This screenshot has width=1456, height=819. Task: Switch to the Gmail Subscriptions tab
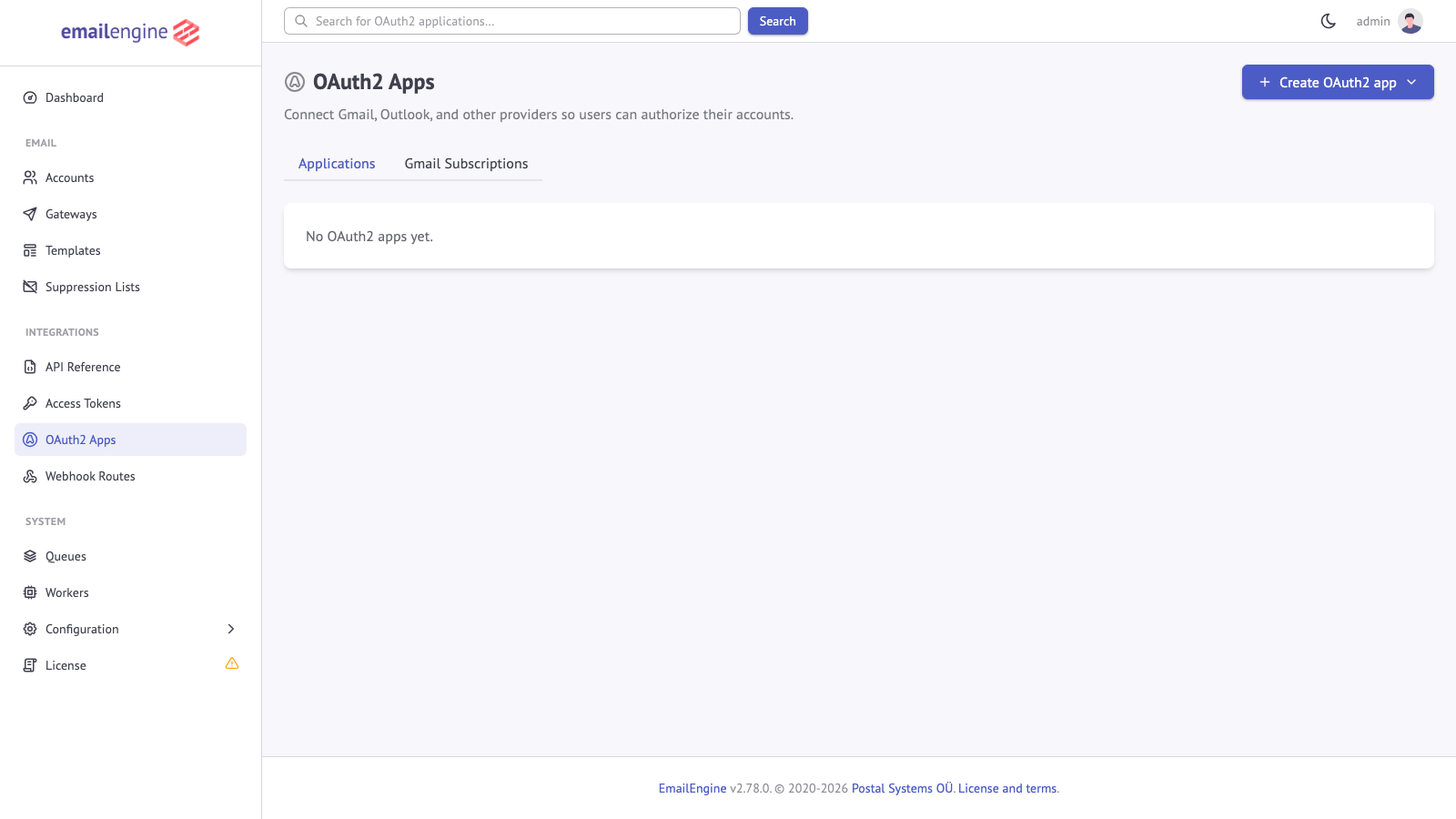(x=466, y=164)
